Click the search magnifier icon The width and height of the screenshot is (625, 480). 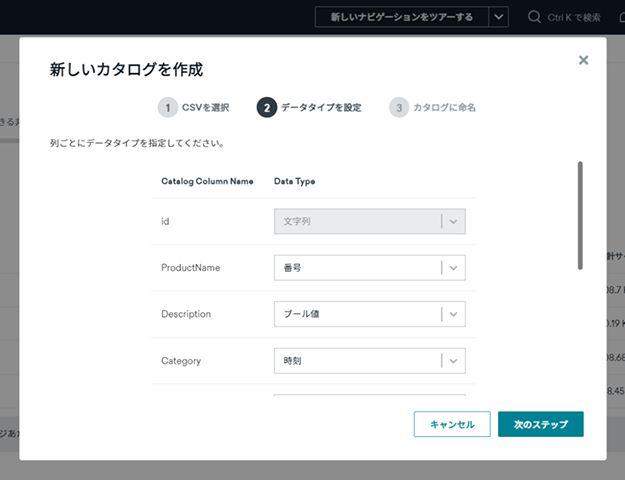pos(534,17)
